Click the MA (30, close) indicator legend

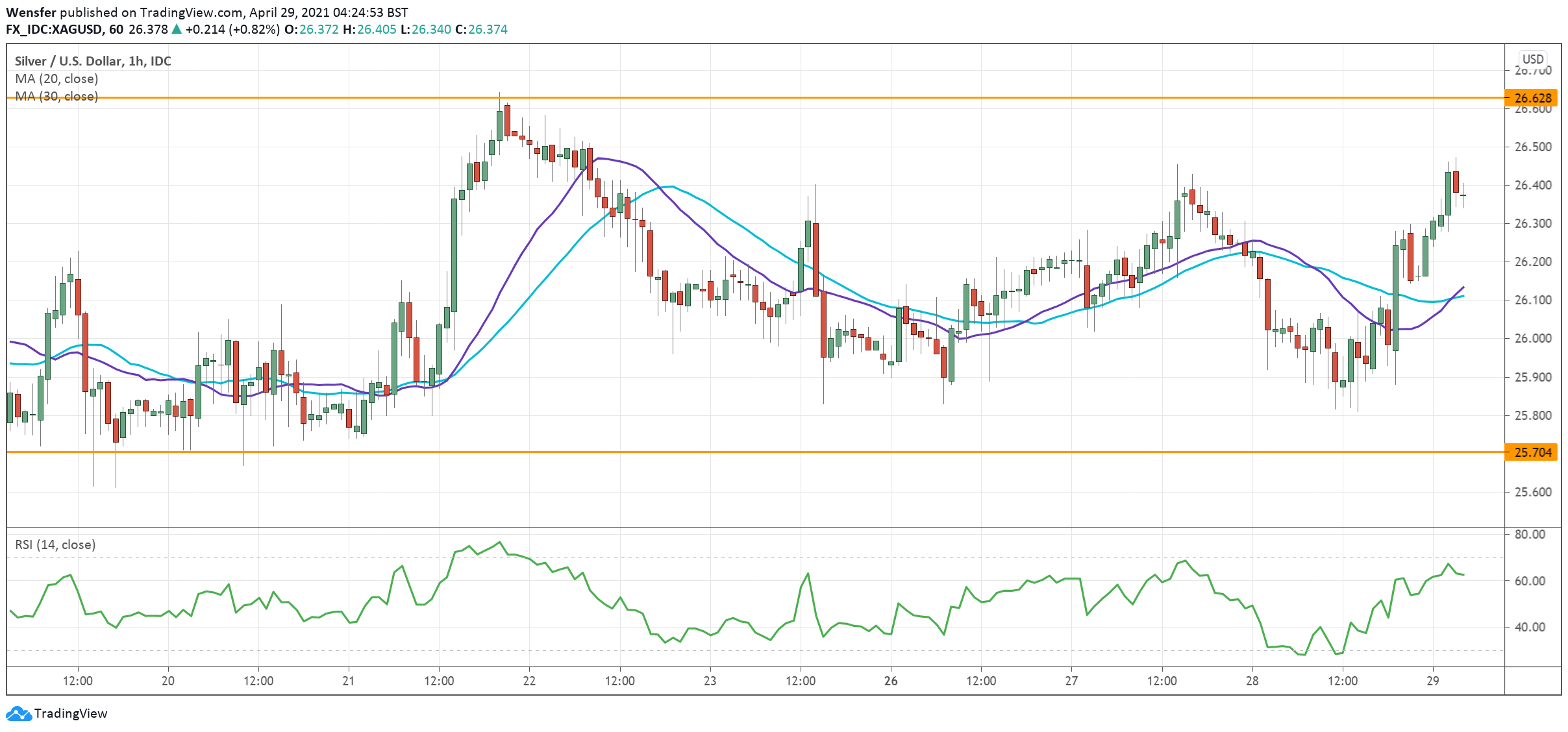coord(56,96)
